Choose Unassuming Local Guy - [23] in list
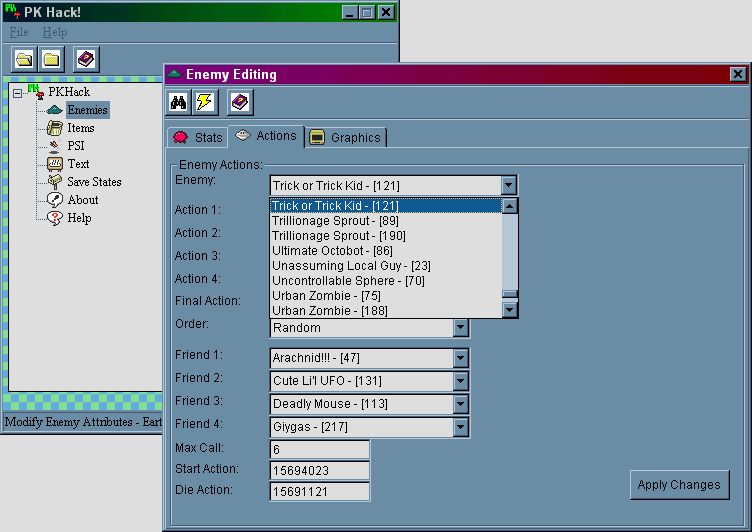 (x=386, y=266)
